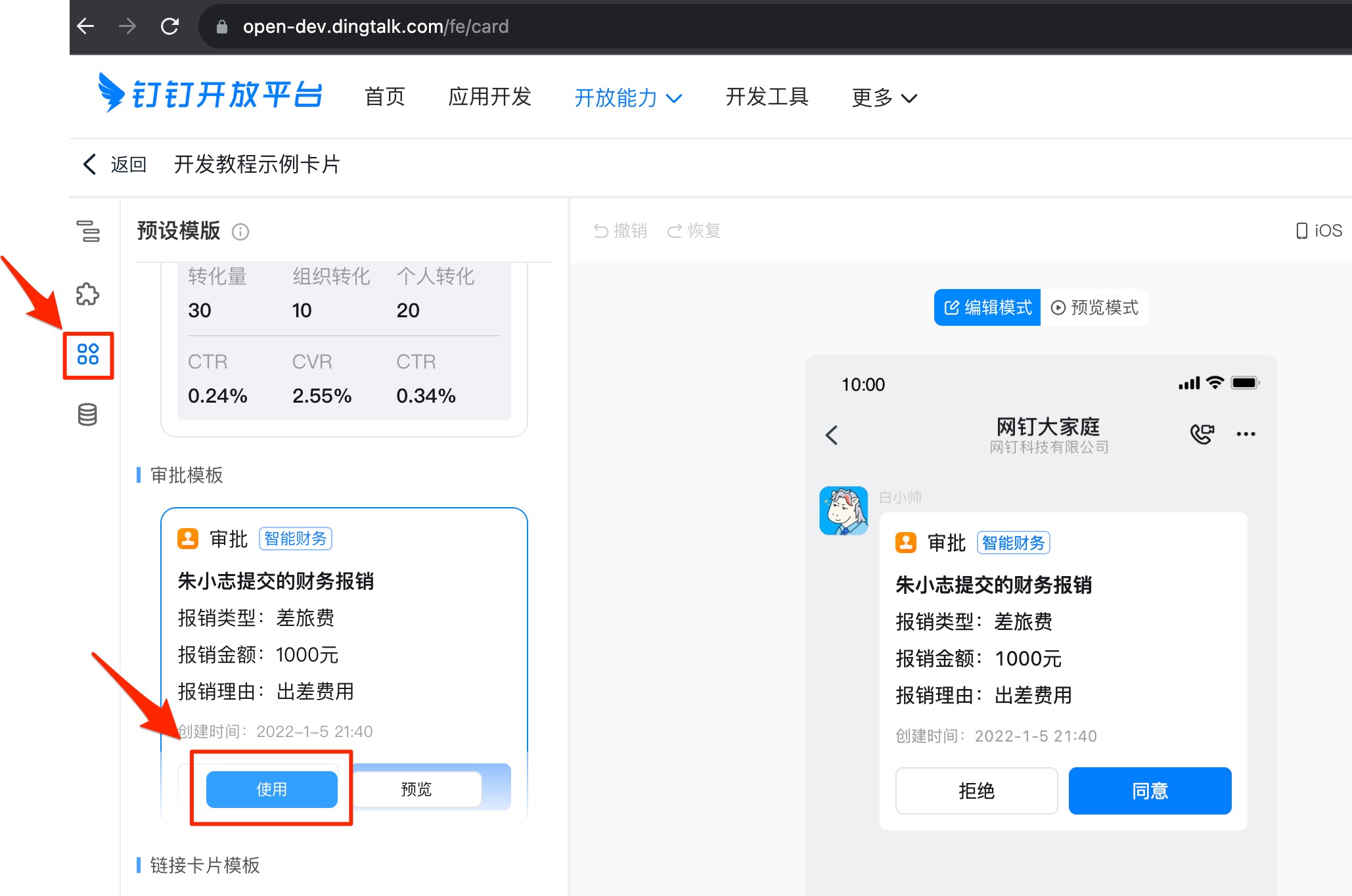
Task: Click the 个人转化 value 20
Action: [x=408, y=310]
